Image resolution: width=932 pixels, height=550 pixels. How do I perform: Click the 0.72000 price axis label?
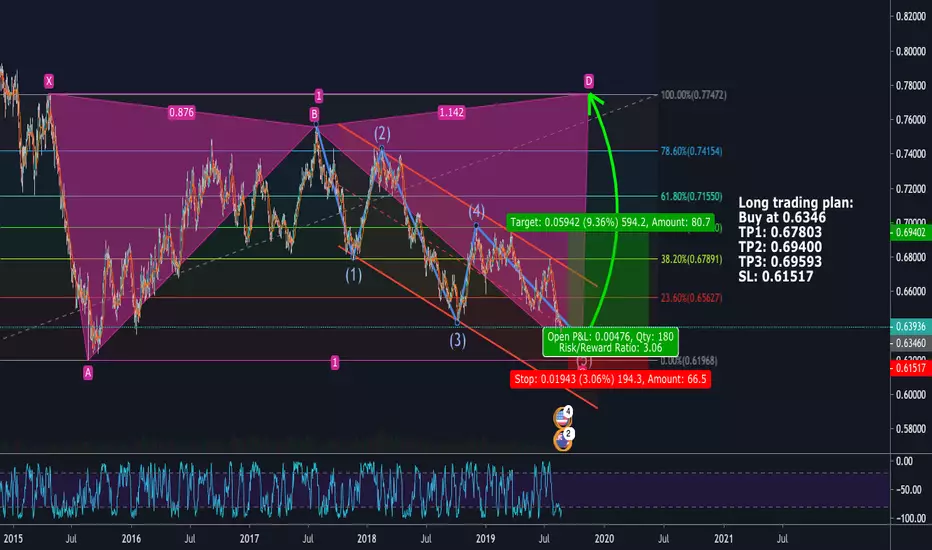pyautogui.click(x=911, y=188)
